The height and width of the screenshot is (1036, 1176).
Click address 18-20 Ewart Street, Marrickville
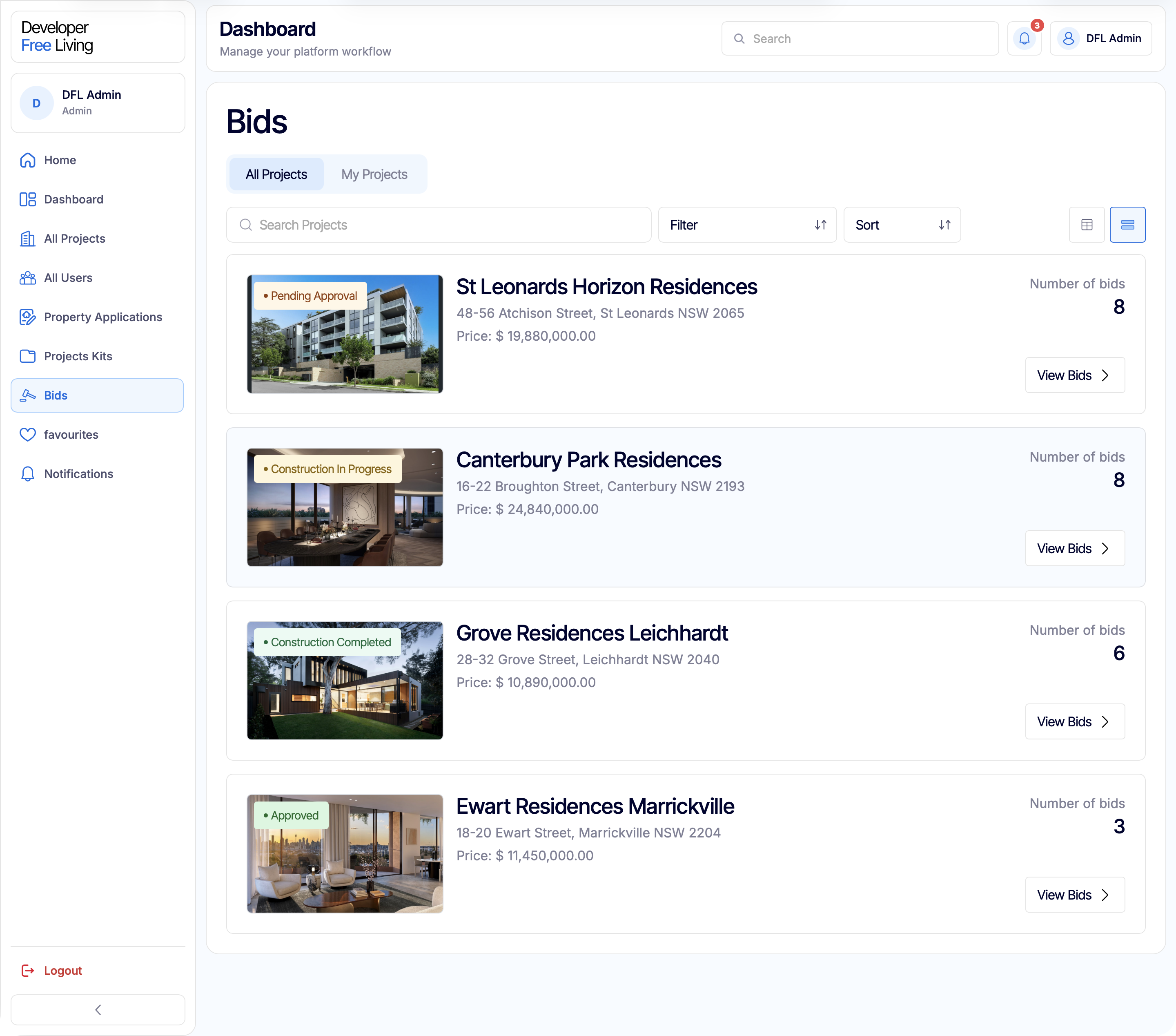[x=588, y=833]
